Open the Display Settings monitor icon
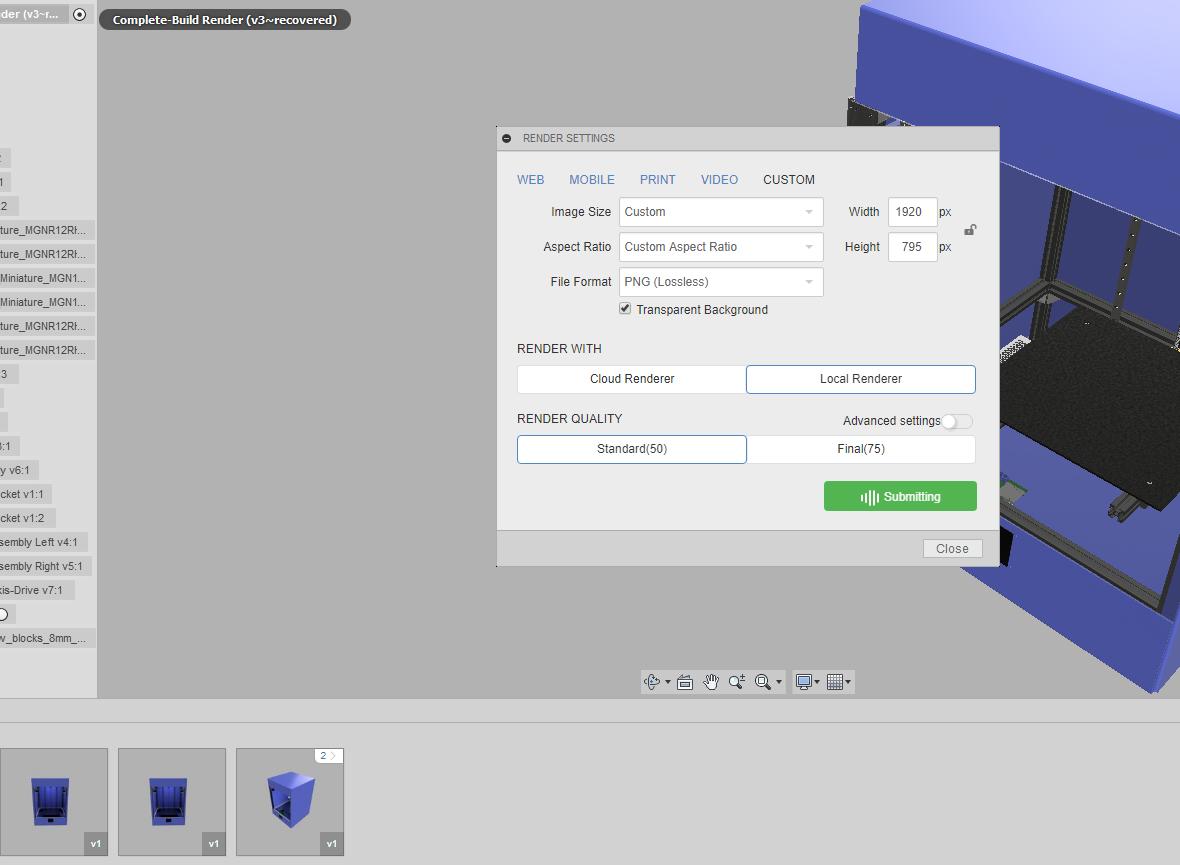Image resolution: width=1180 pixels, height=865 pixels. [803, 682]
